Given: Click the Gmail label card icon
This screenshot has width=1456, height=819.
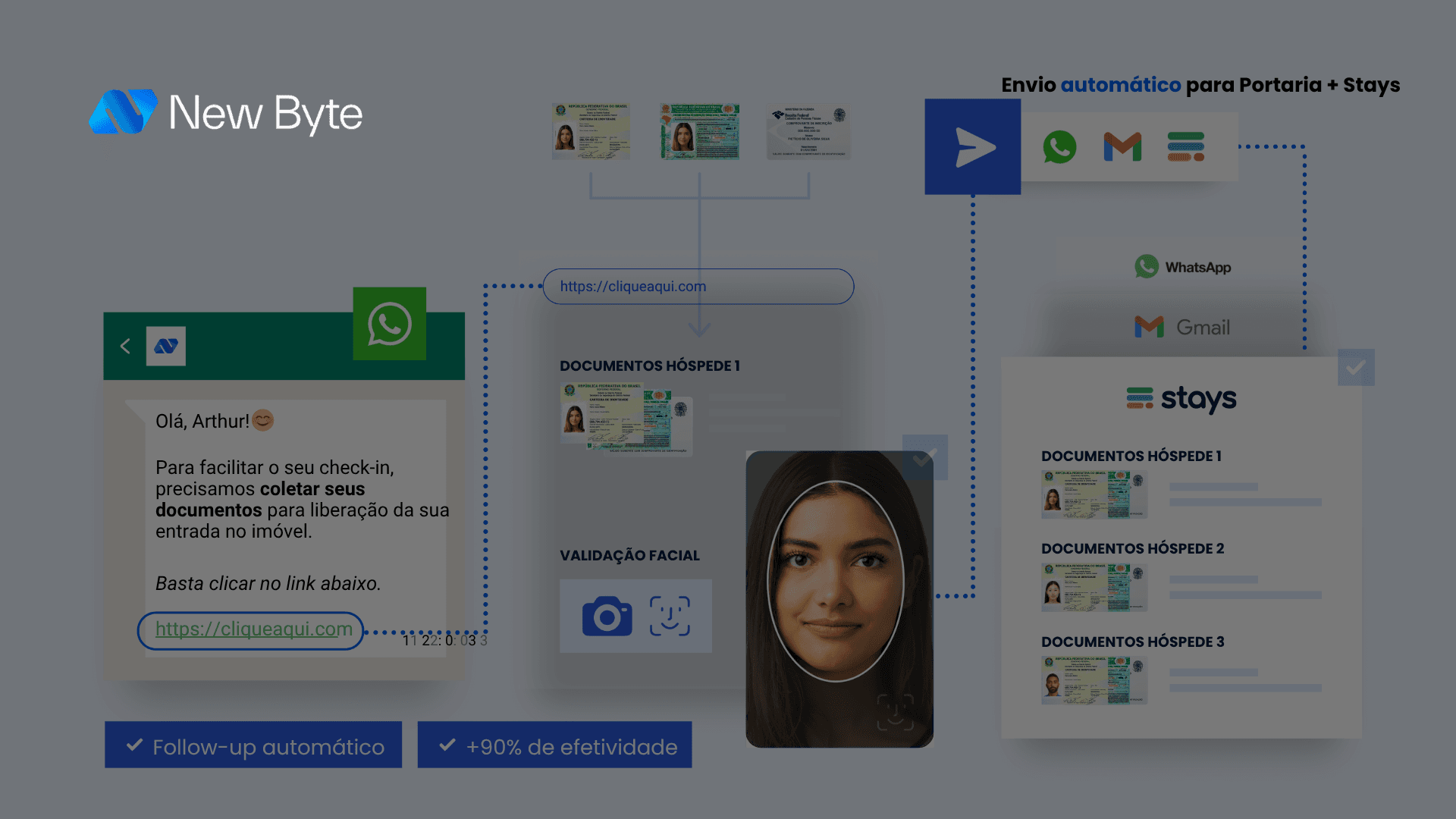Looking at the screenshot, I should point(1149,327).
